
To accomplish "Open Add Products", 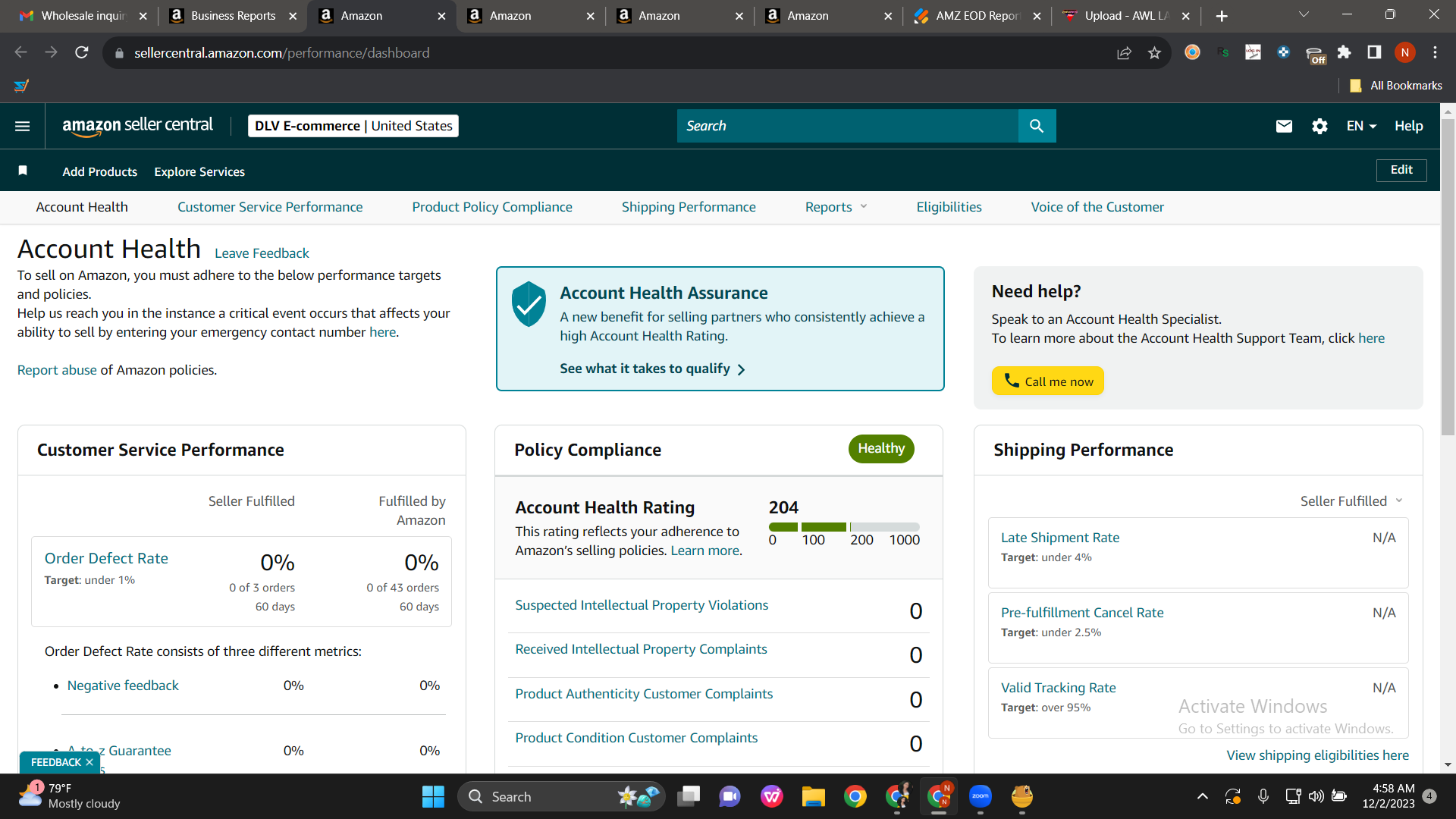I will pyautogui.click(x=100, y=171).
